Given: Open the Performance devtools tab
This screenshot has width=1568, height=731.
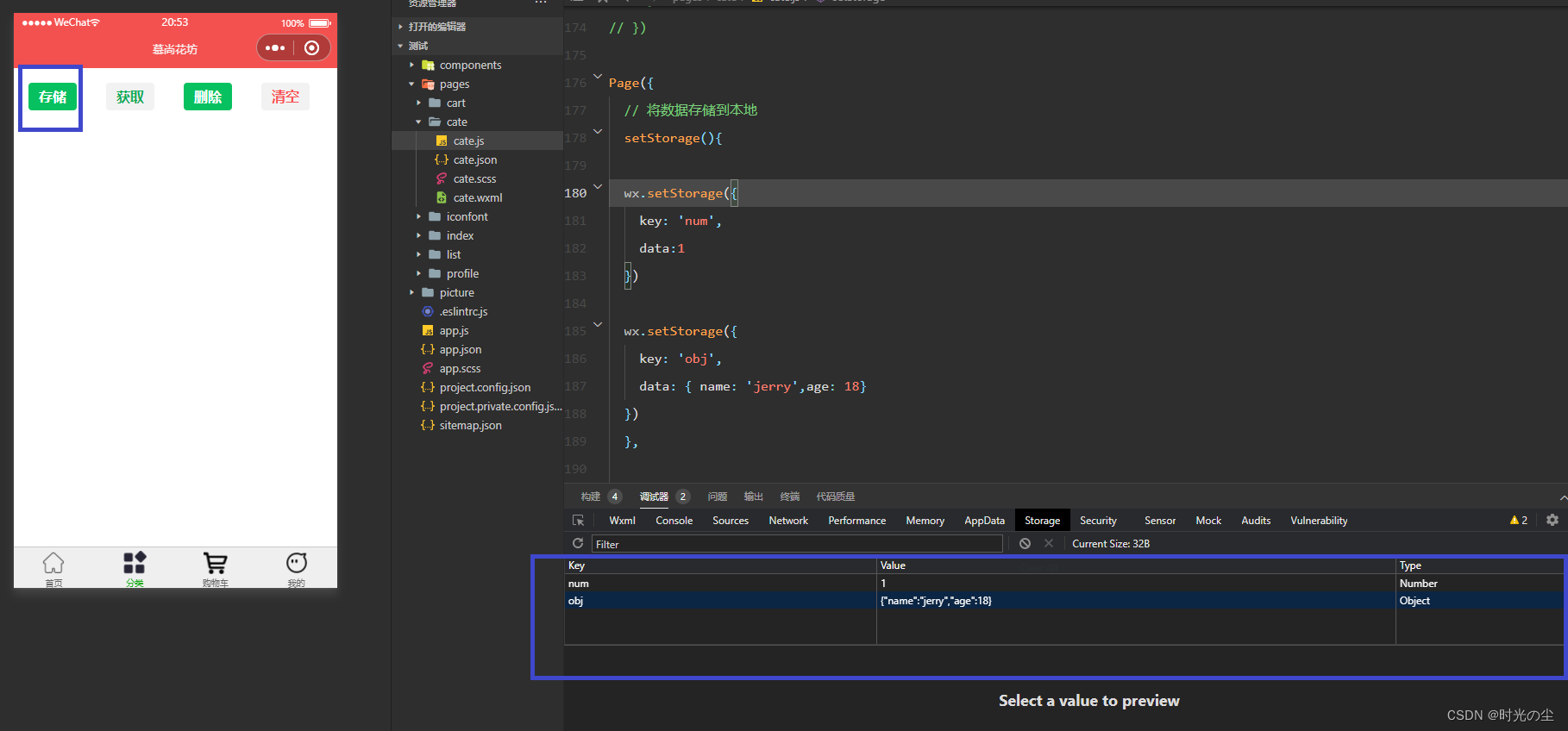Looking at the screenshot, I should [x=857, y=521].
